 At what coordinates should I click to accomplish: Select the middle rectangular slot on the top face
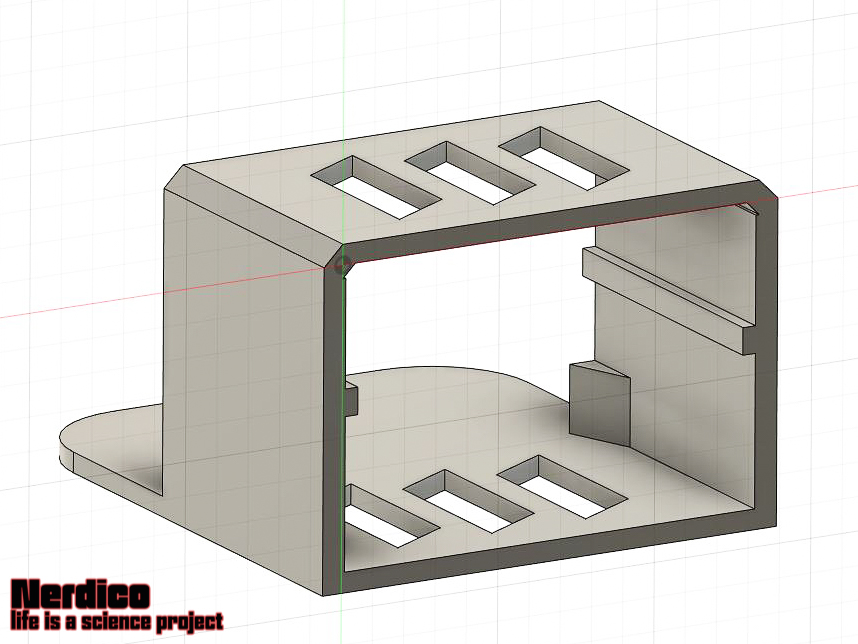coord(471,173)
